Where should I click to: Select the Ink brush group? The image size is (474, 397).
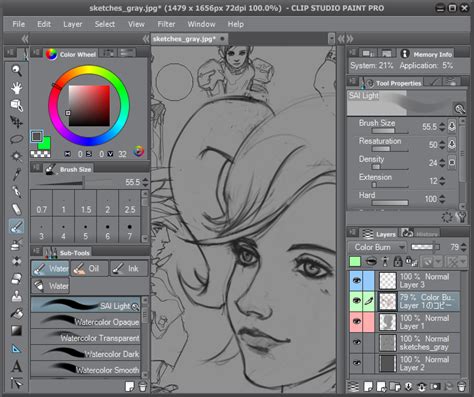coord(129,269)
